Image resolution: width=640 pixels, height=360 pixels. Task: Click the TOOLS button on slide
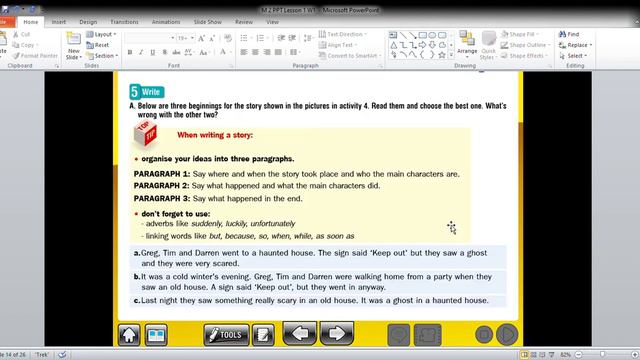pyautogui.click(x=226, y=335)
